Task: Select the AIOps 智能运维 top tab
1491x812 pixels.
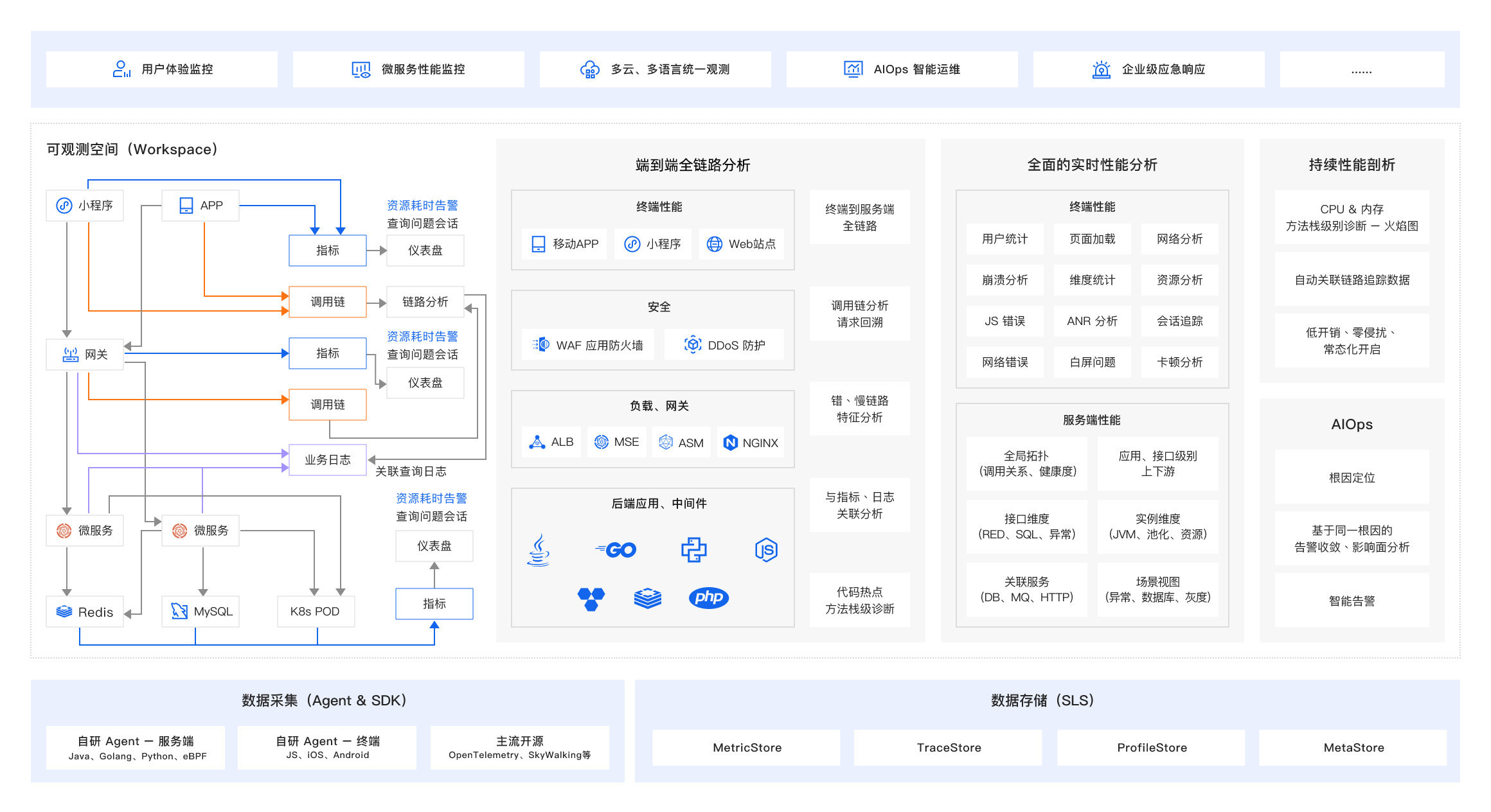Action: click(x=902, y=69)
